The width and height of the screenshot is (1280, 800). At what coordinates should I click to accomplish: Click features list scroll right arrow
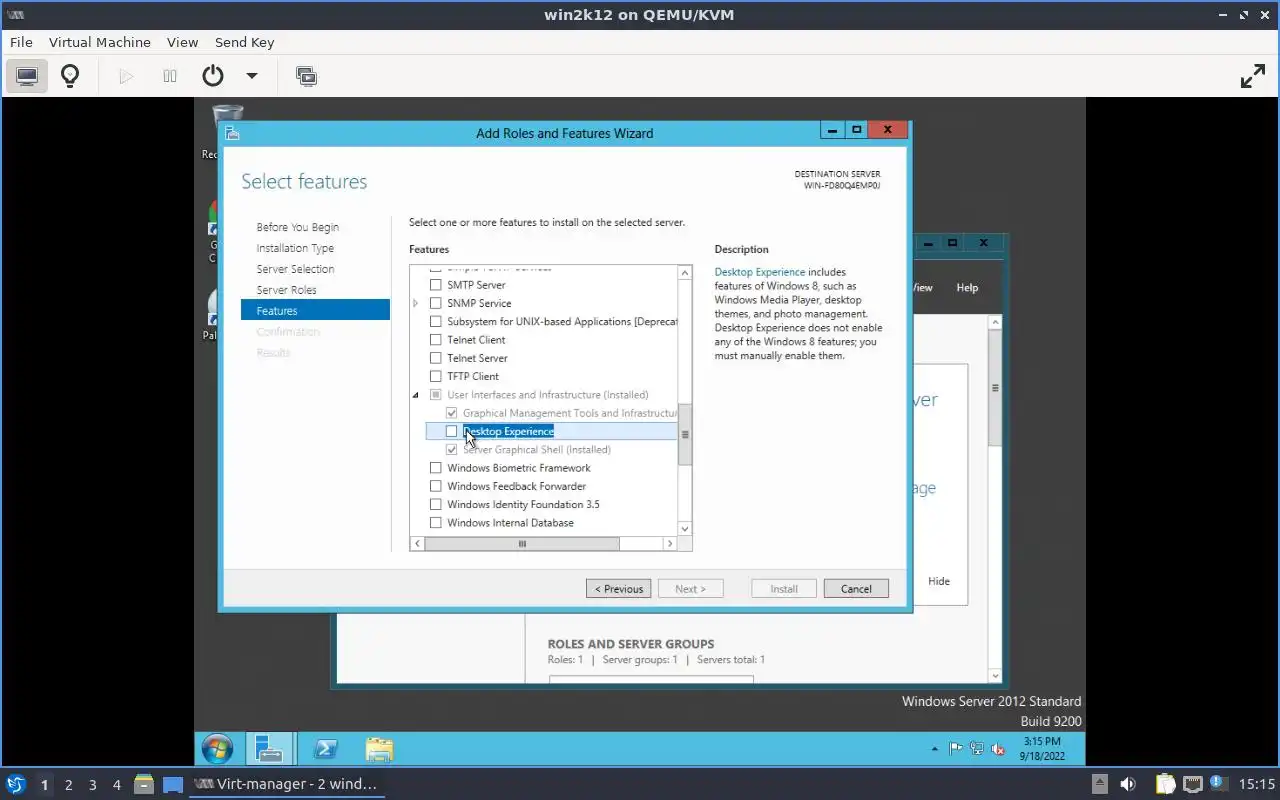(x=670, y=544)
